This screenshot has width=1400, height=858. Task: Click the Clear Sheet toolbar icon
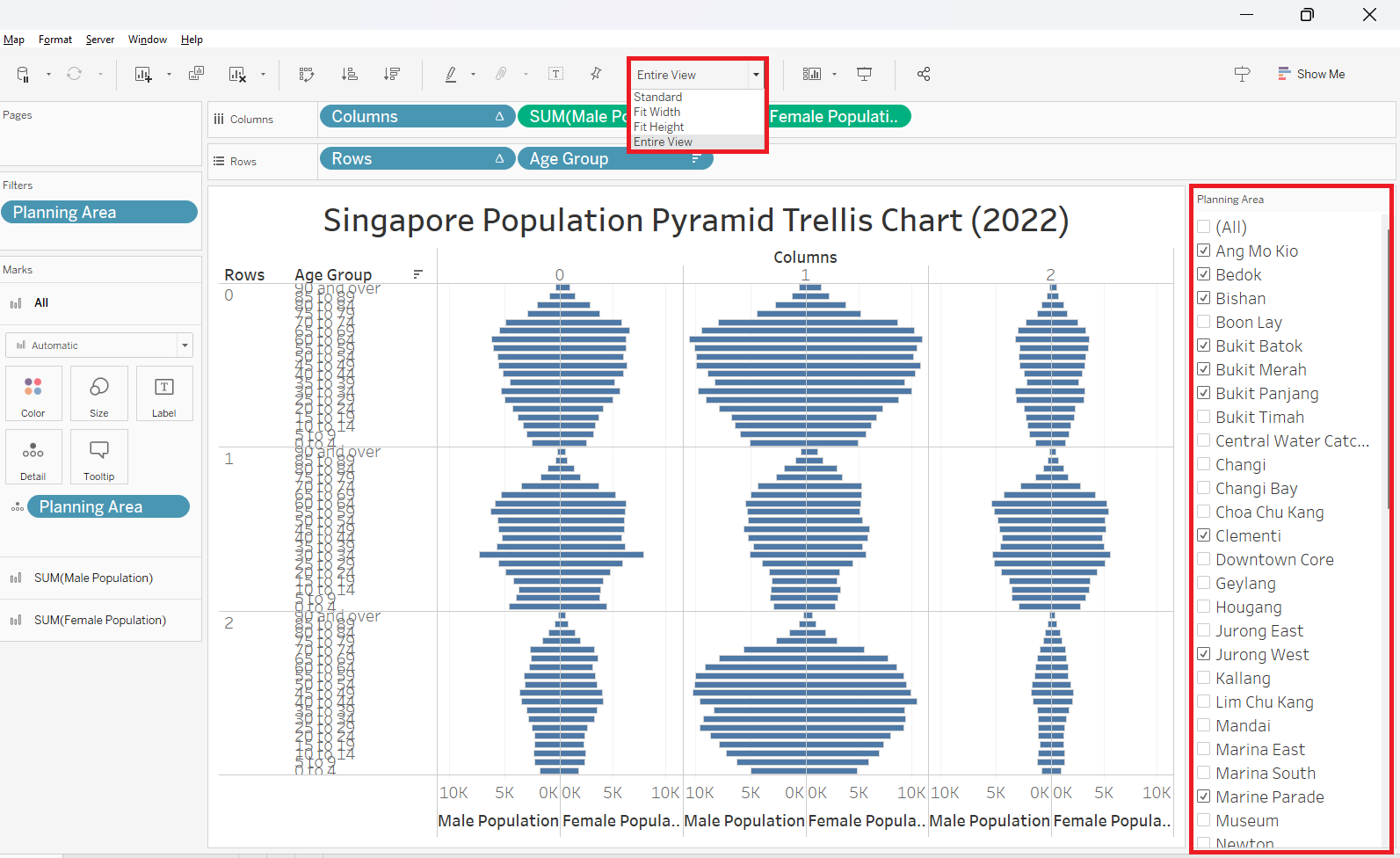click(x=237, y=75)
